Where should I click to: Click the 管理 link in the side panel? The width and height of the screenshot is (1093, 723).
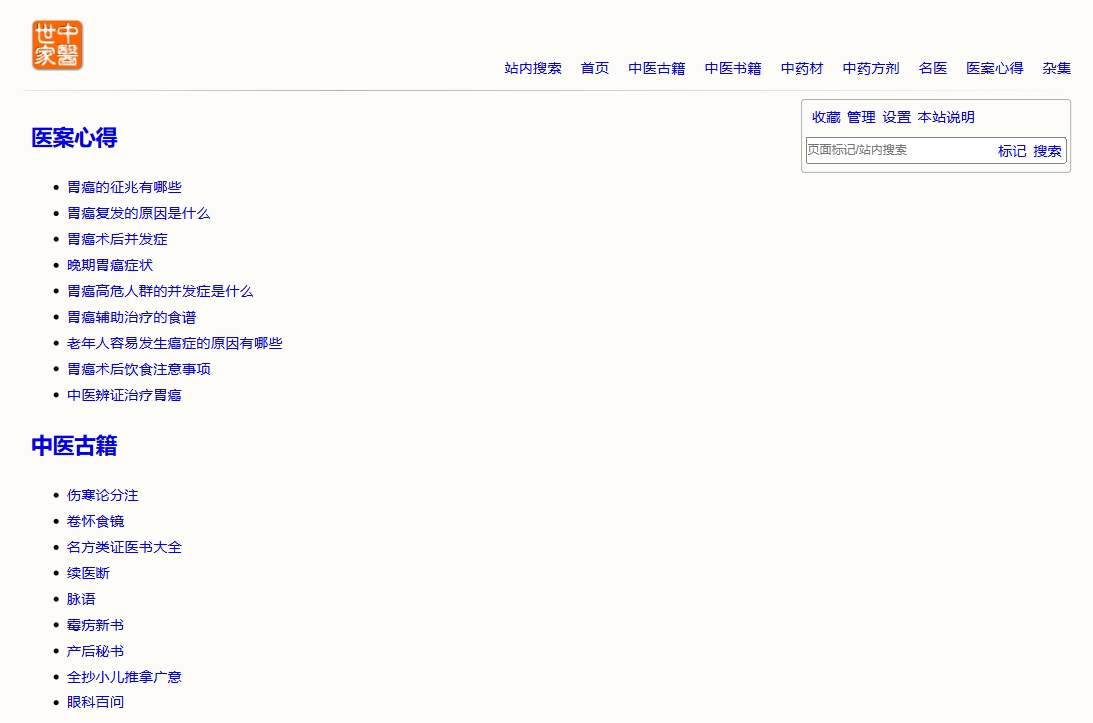861,117
